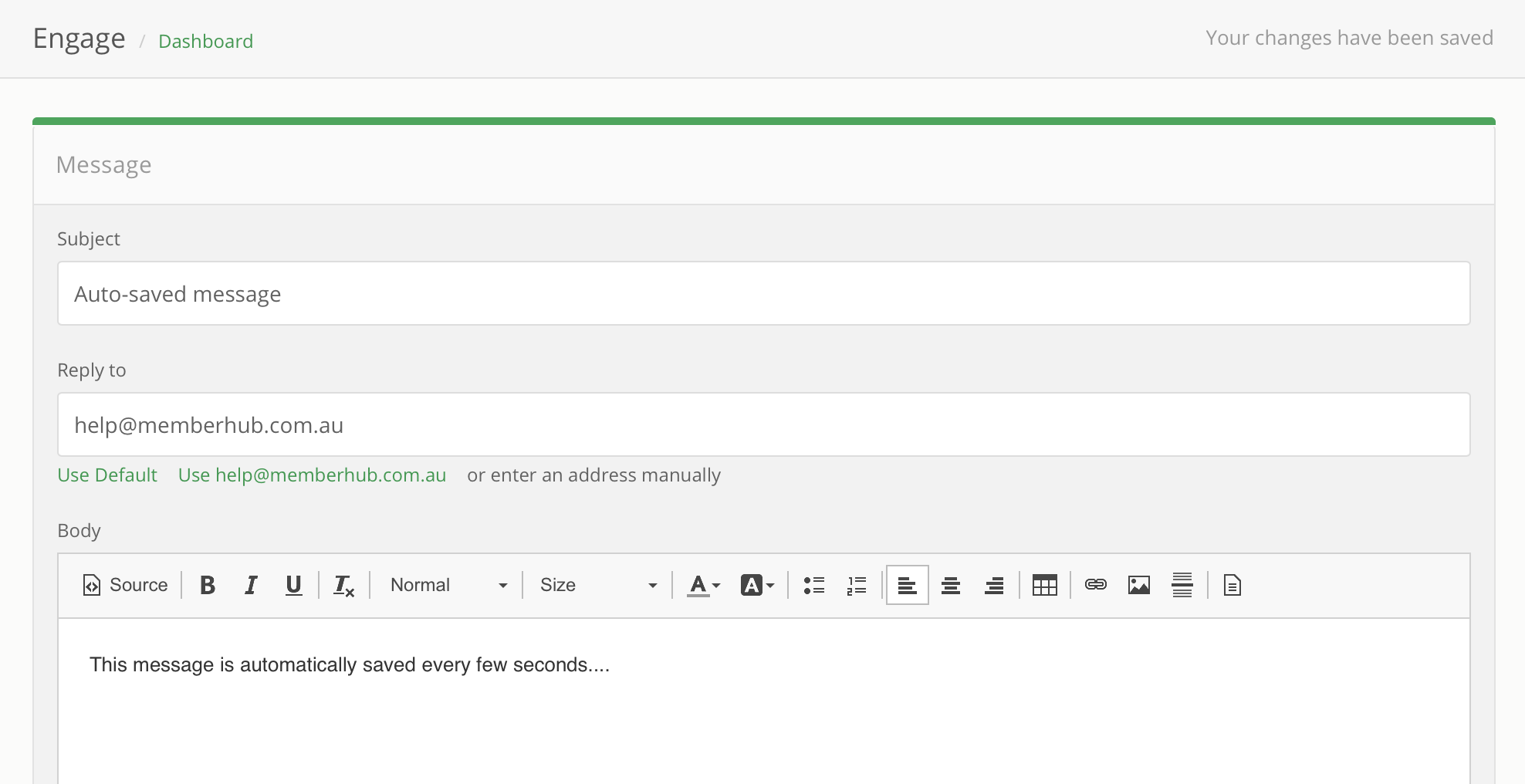Open the Normal paragraph format dropdown
Viewport: 1525px width, 784px height.
448,585
